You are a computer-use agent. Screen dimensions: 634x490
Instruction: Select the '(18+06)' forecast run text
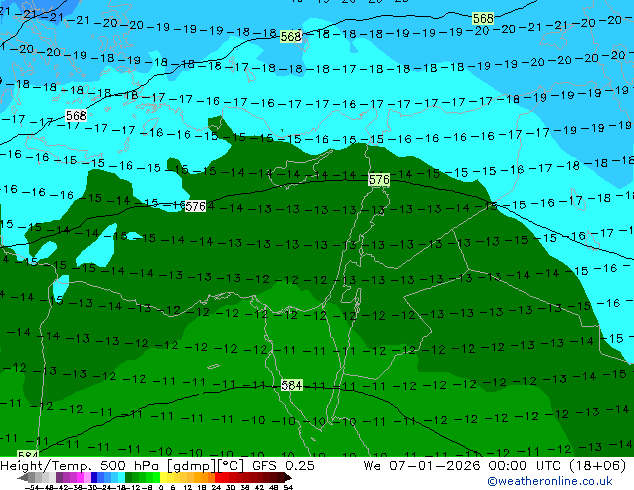(598, 465)
